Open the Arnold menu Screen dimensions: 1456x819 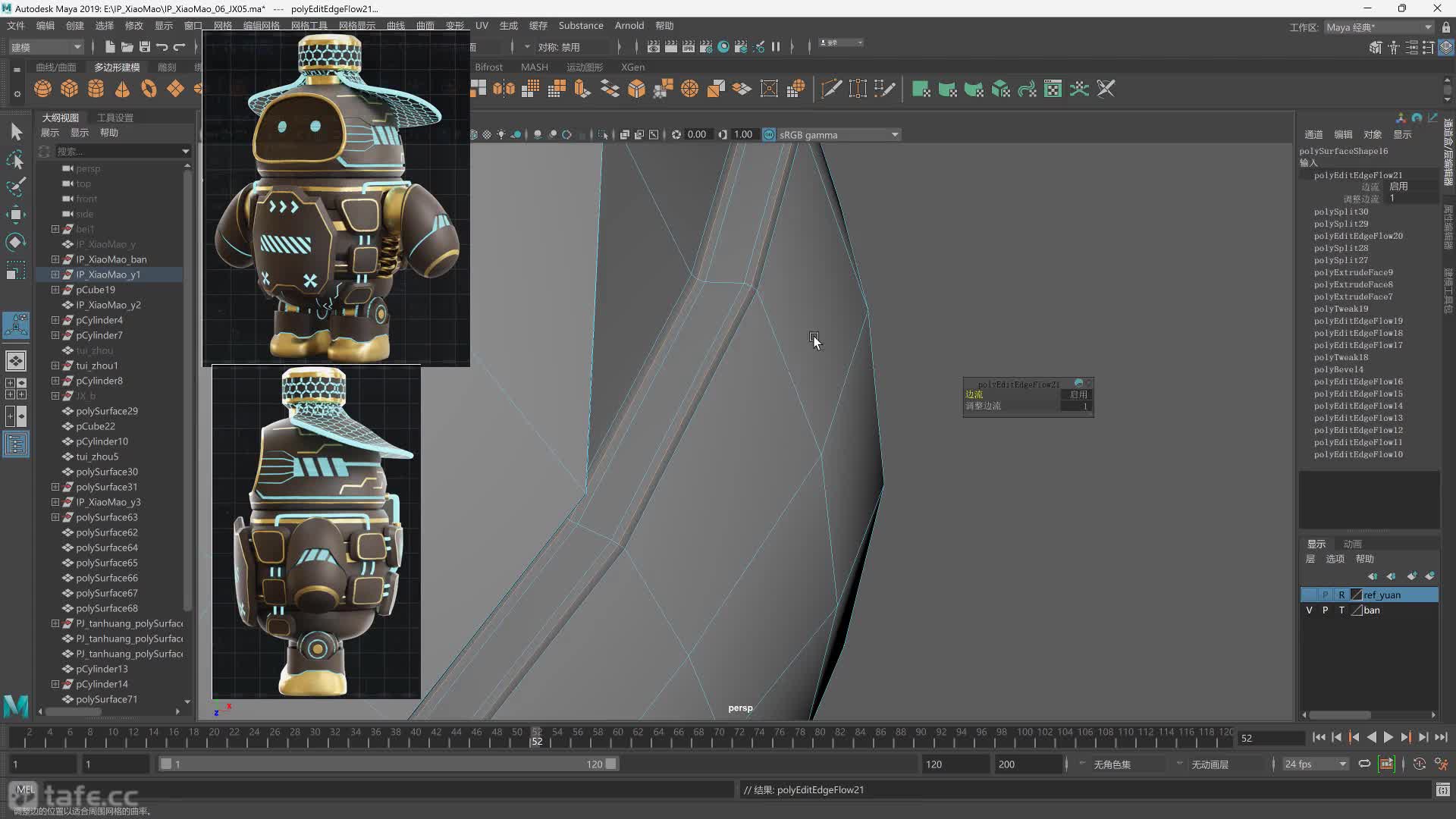coord(629,26)
